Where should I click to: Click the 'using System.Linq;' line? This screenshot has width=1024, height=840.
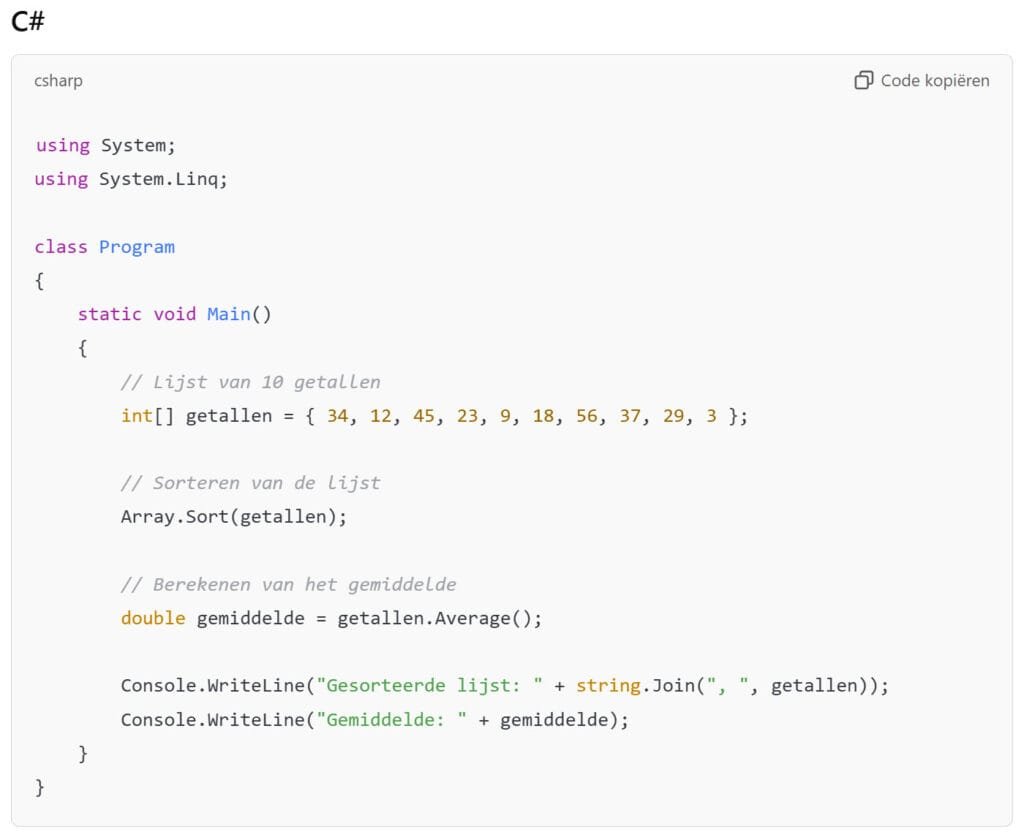pyautogui.click(x=131, y=179)
